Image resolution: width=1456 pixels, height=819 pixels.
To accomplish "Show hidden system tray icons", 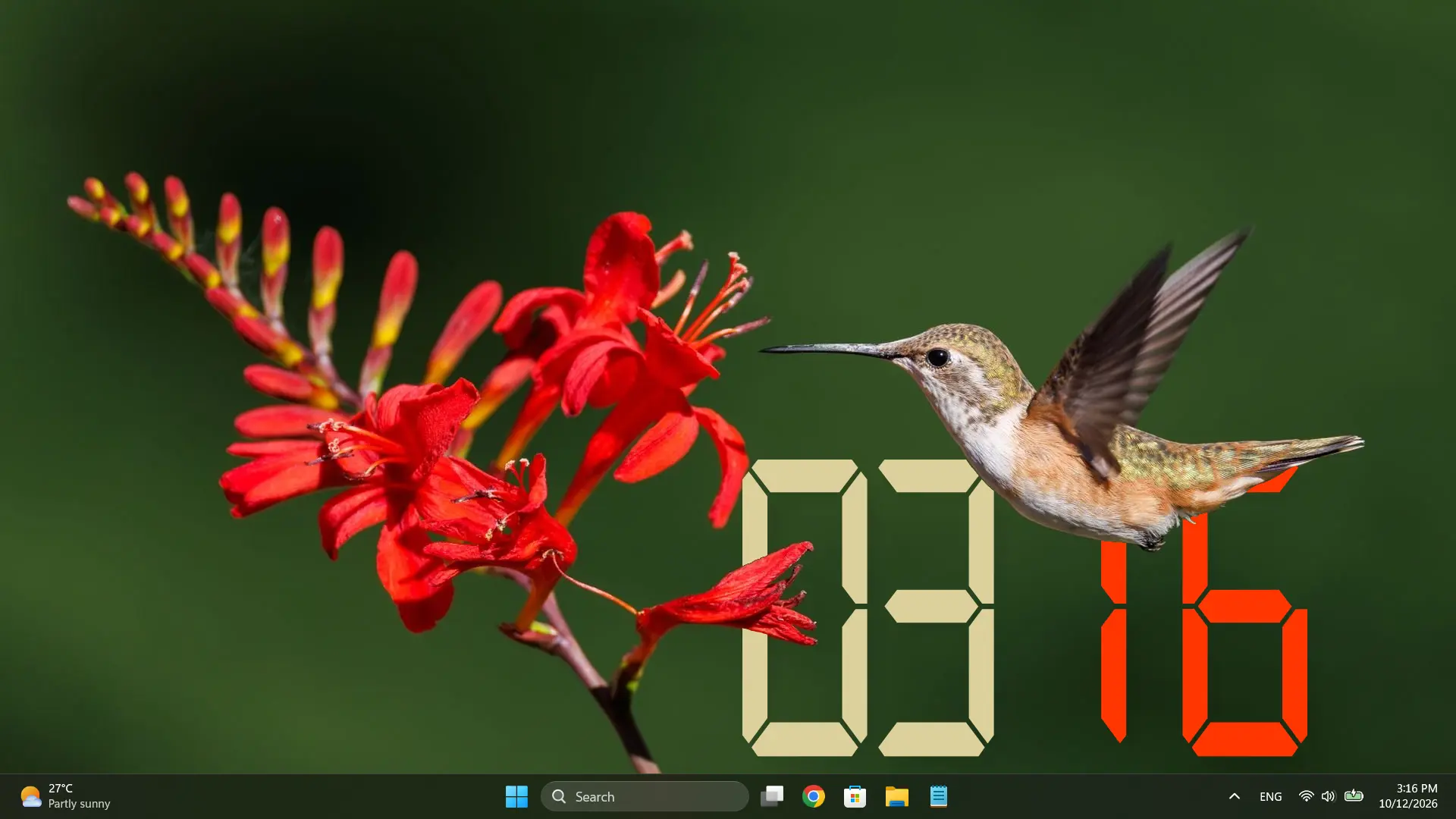I will click(x=1234, y=796).
